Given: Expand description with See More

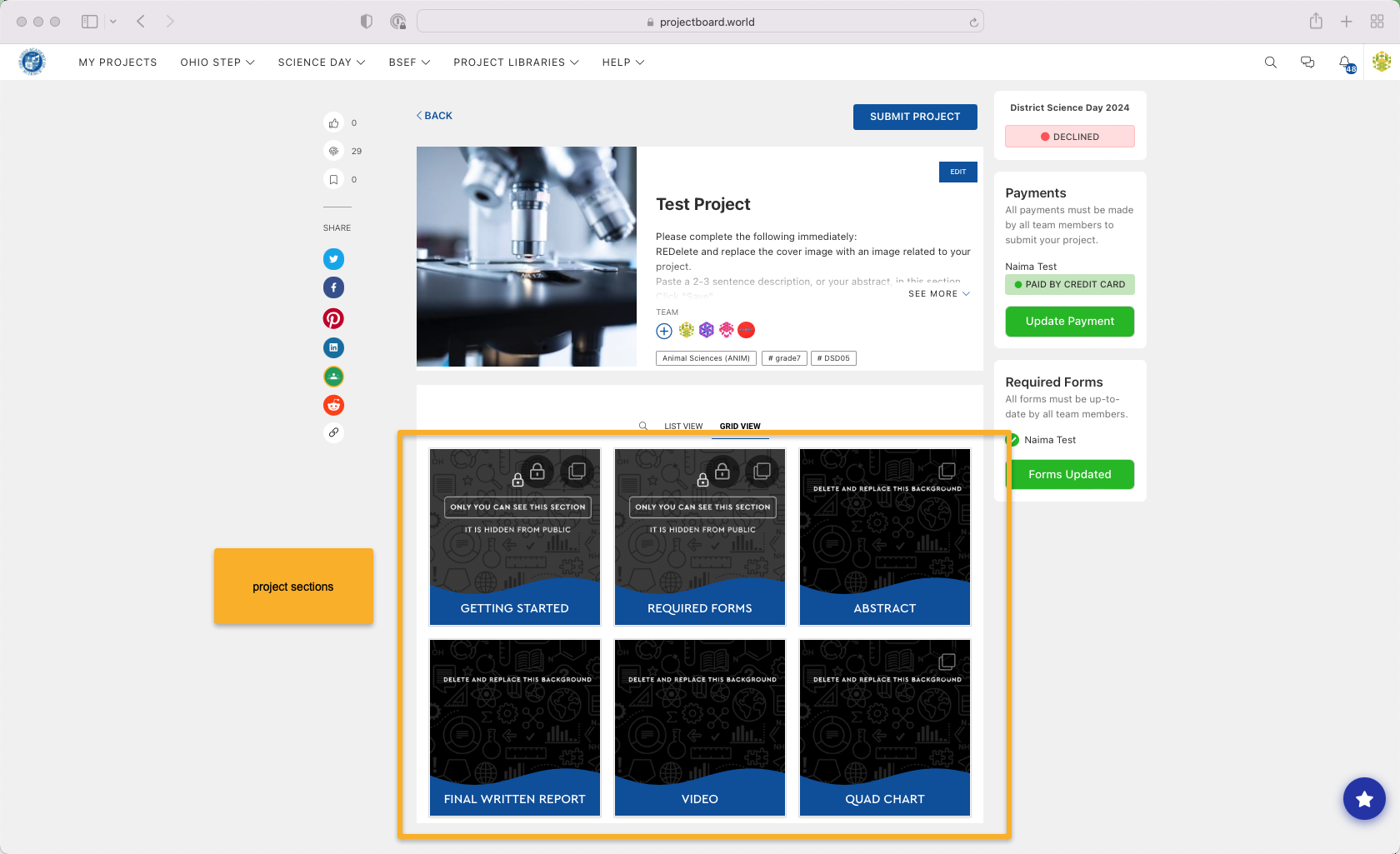Looking at the screenshot, I should pyautogui.click(x=938, y=294).
